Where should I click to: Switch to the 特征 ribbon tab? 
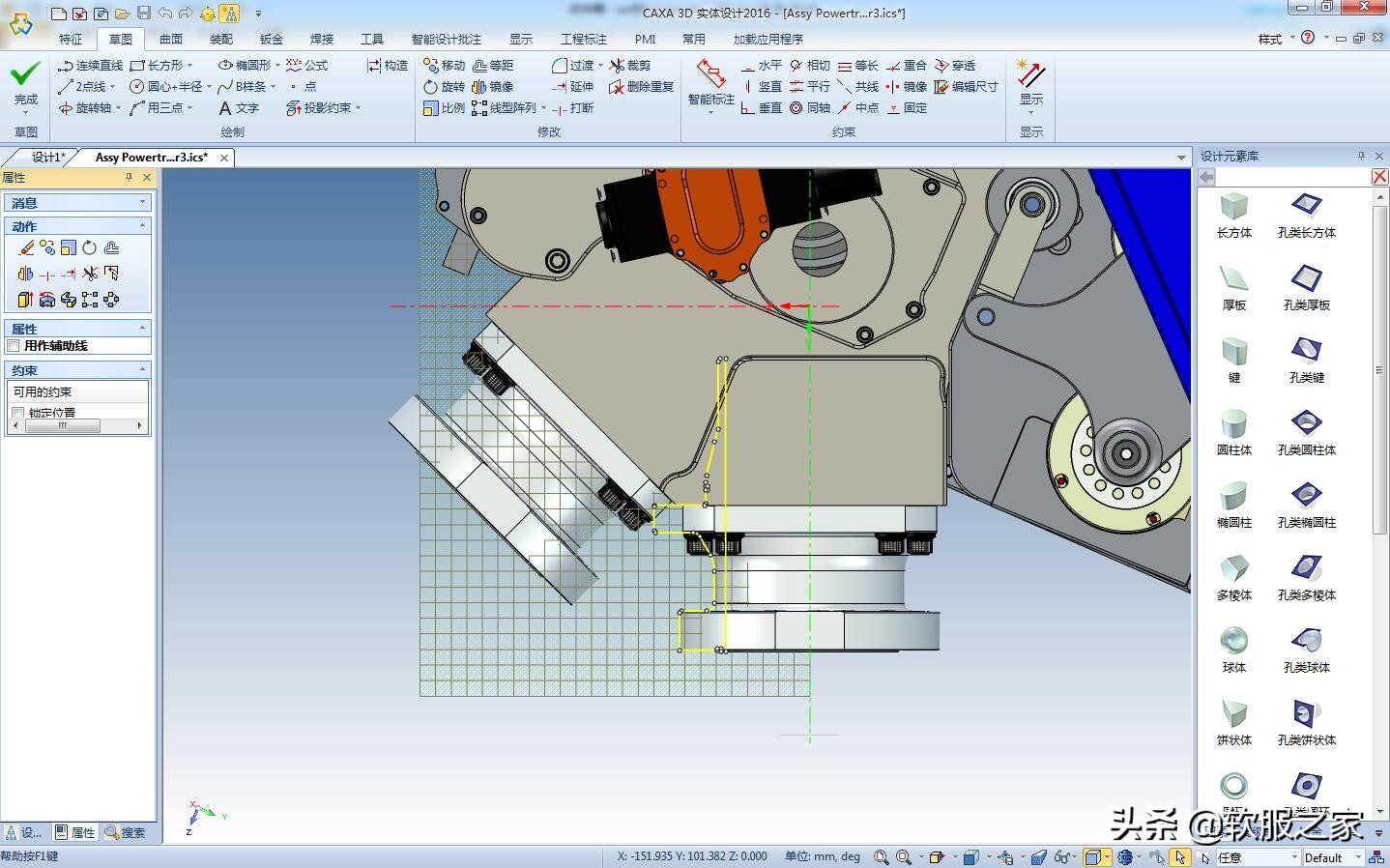71,39
